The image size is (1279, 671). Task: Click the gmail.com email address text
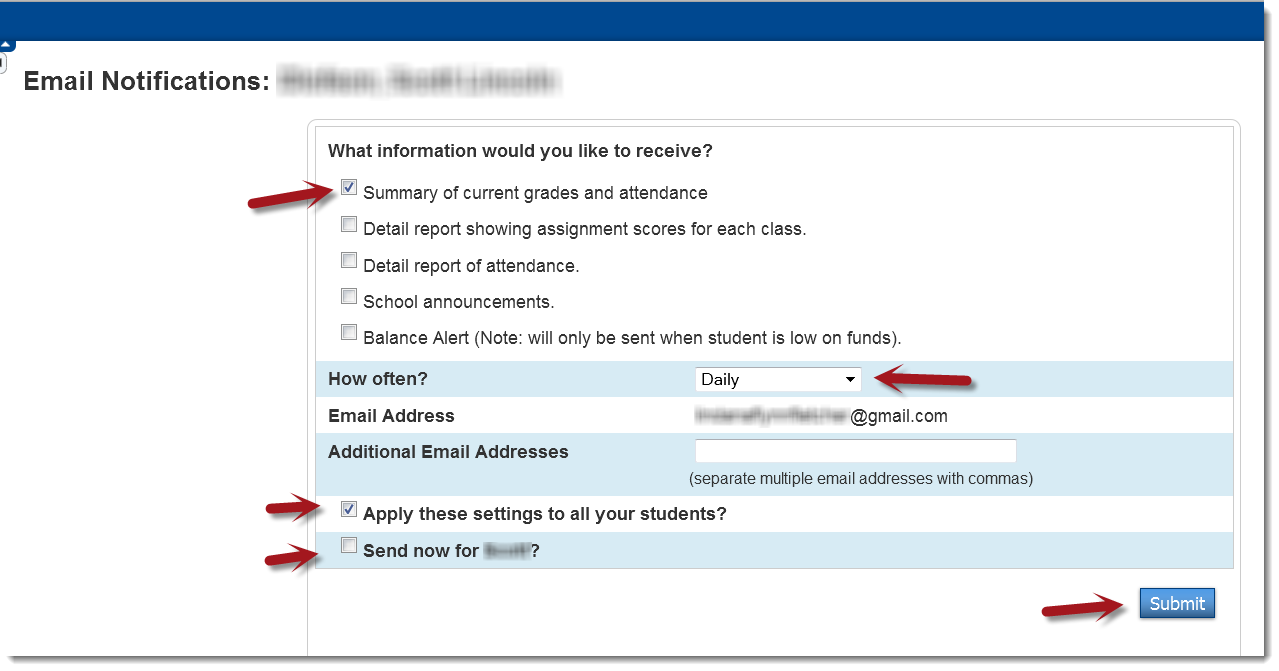[x=821, y=415]
